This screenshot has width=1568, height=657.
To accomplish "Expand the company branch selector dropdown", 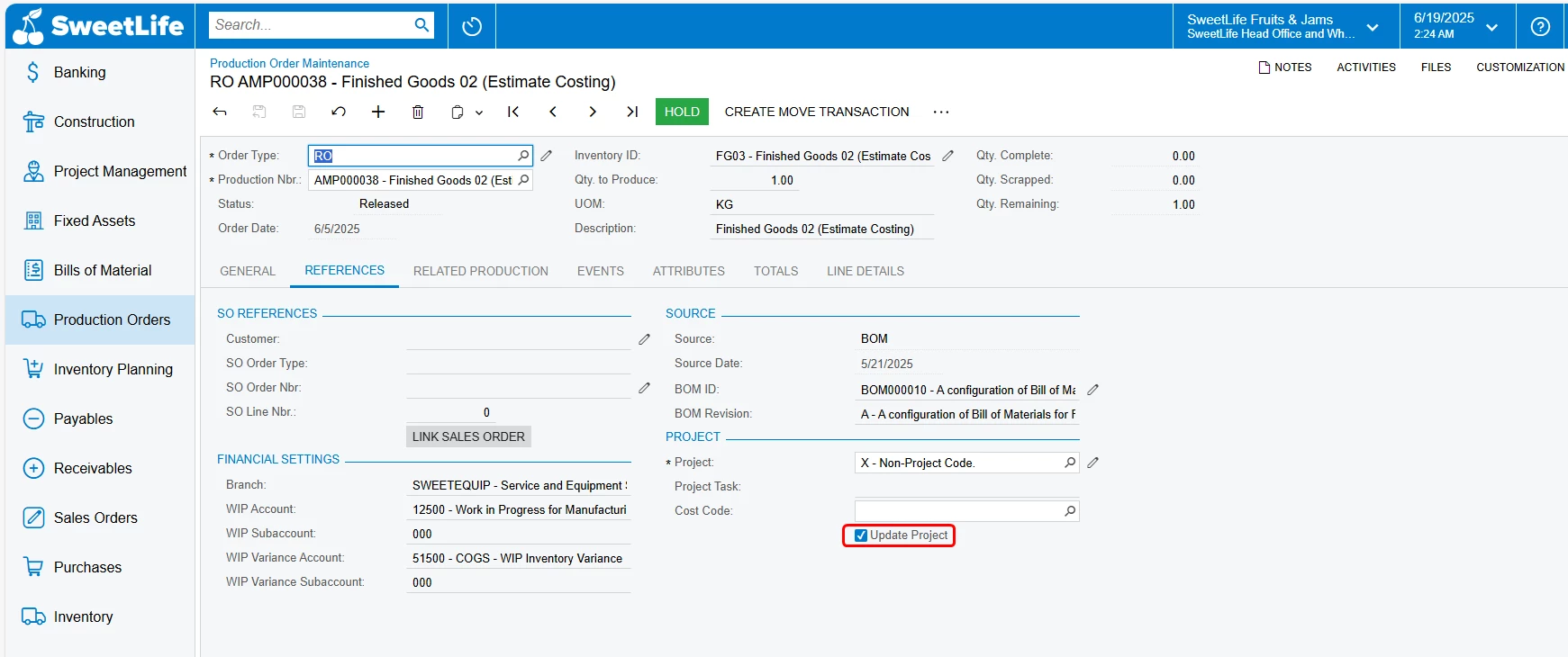I will 1373,27.
